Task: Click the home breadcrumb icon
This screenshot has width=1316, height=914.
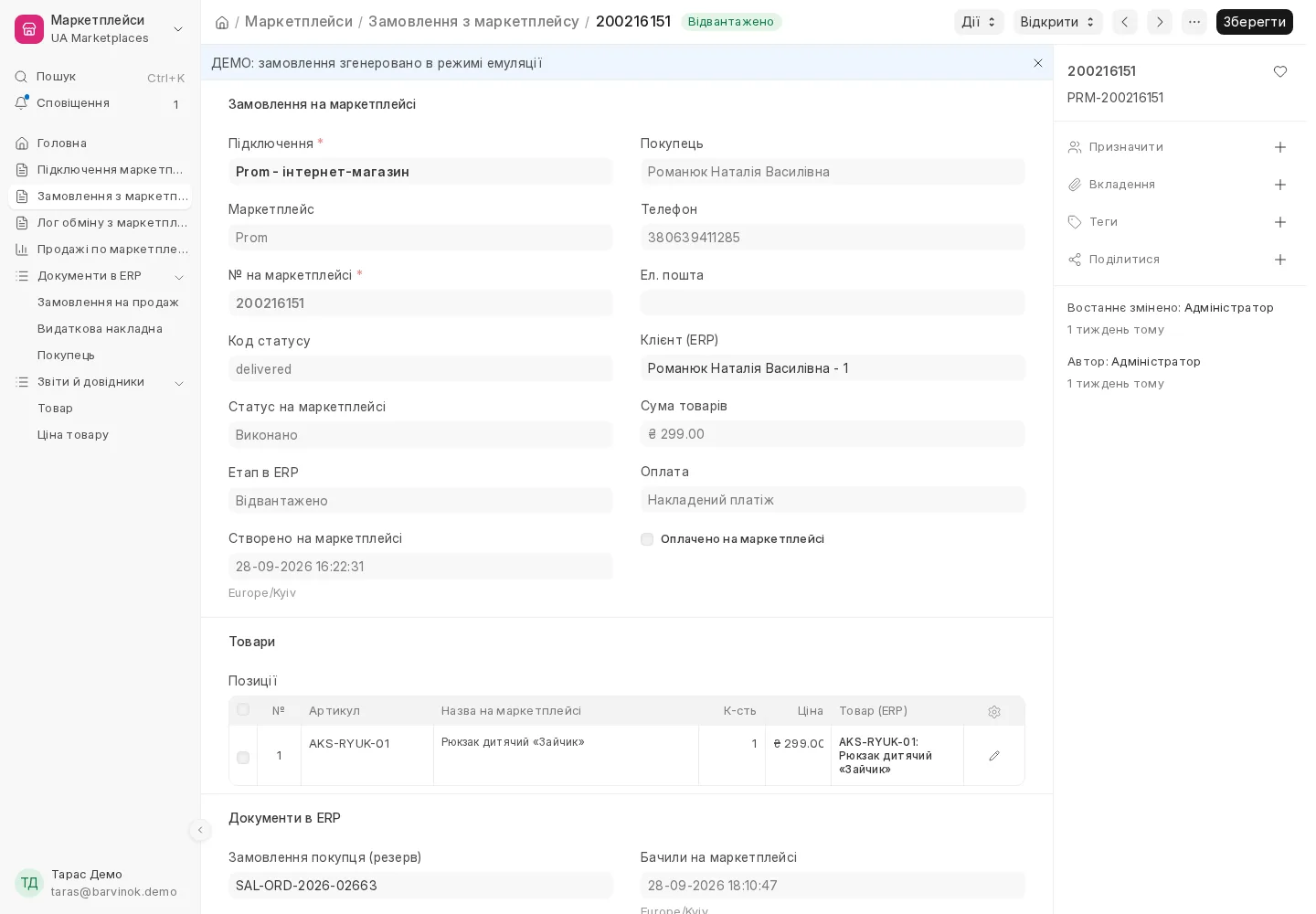Action: point(222,22)
